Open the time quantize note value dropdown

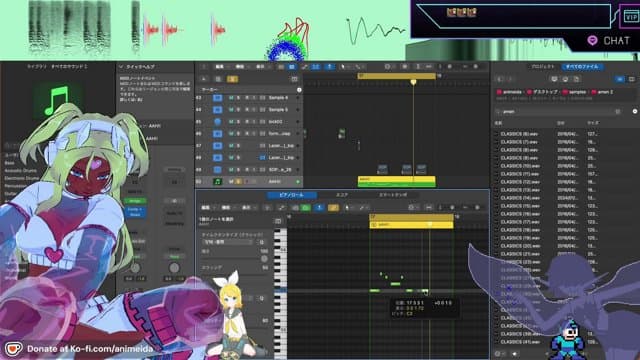pos(227,242)
